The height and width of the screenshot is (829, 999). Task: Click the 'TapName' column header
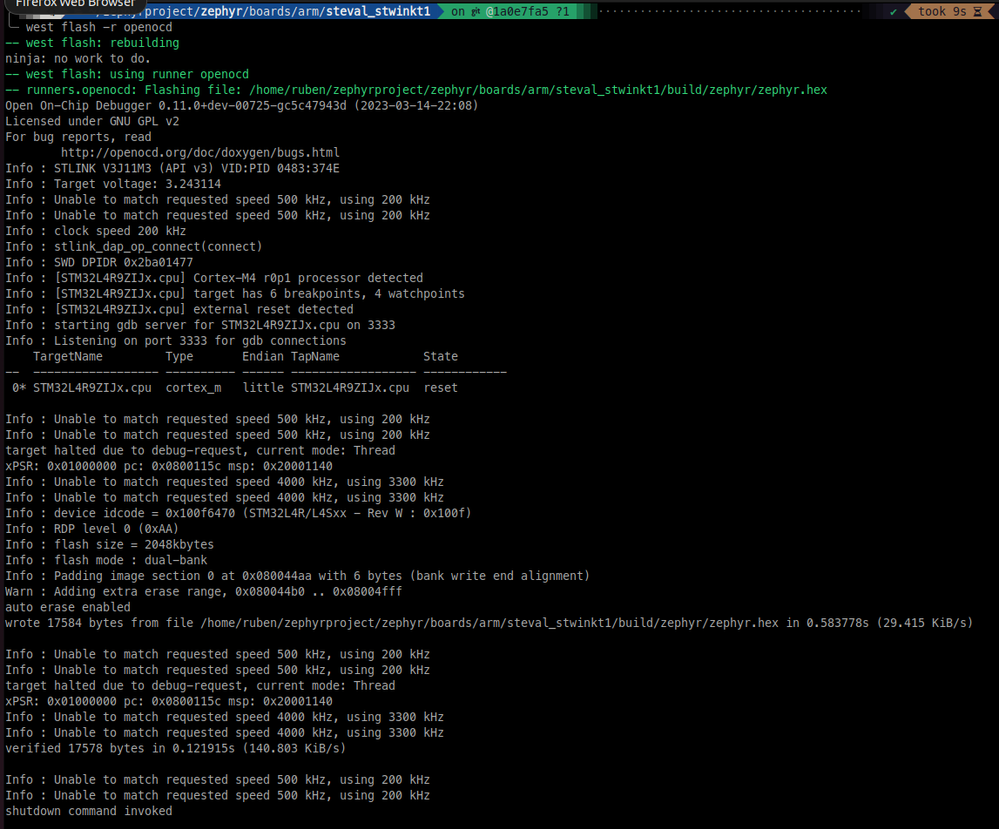click(x=315, y=356)
